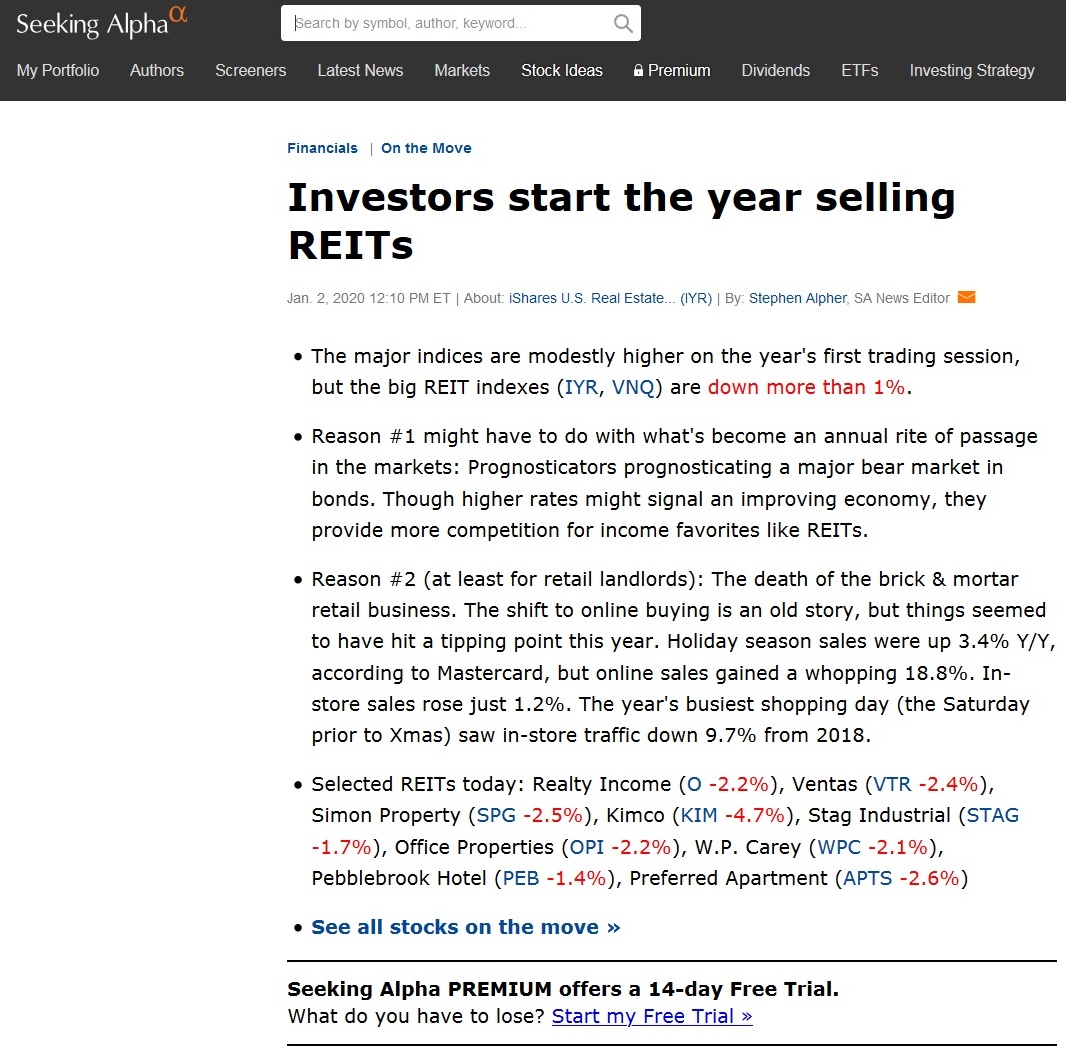Go to the Authors section
Image resolution: width=1066 pixels, height=1054 pixels.
tap(157, 71)
